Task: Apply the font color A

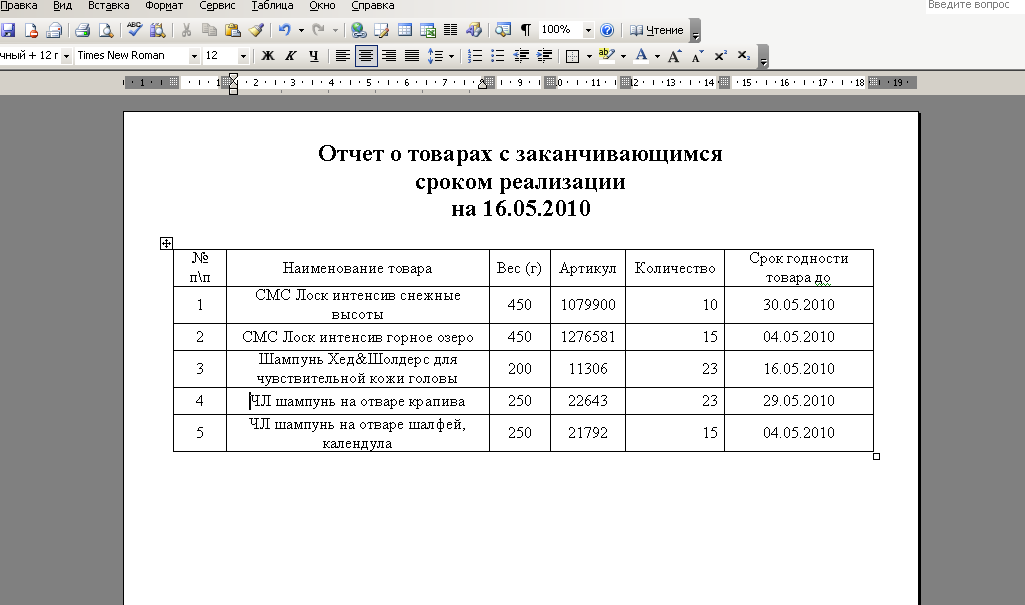Action: pos(641,56)
